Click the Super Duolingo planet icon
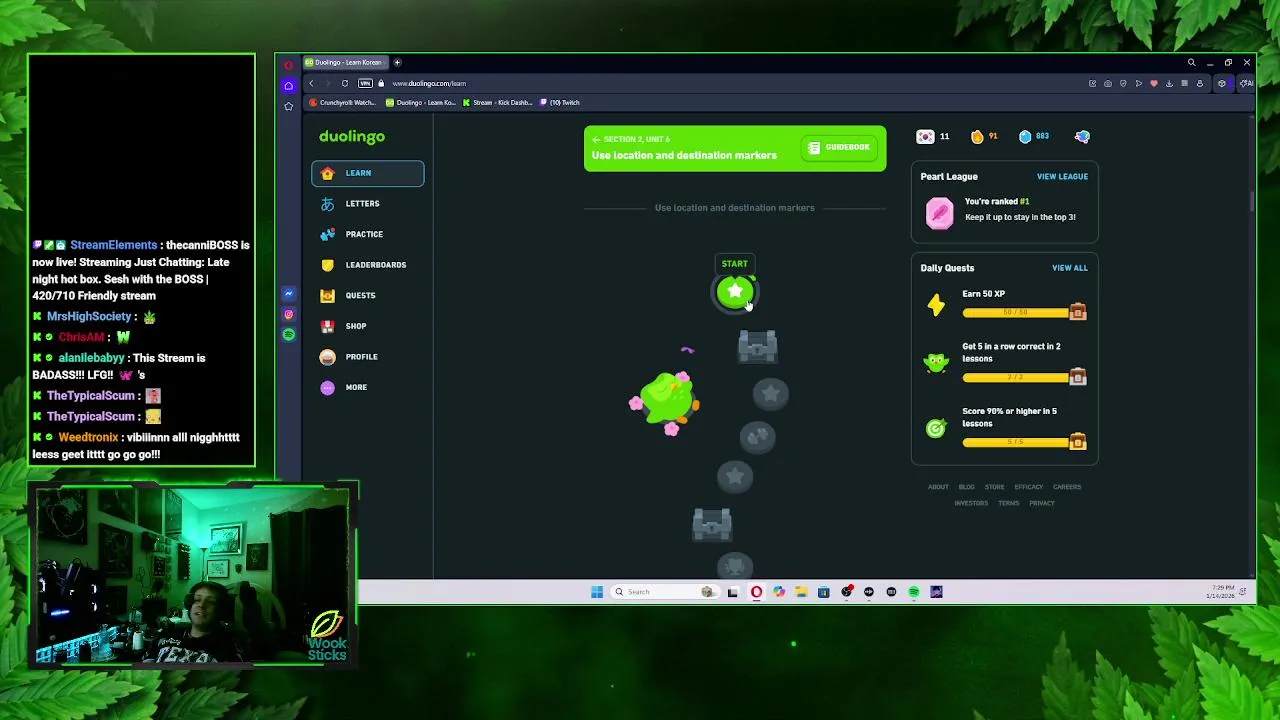The width and height of the screenshot is (1280, 720). 1082,137
